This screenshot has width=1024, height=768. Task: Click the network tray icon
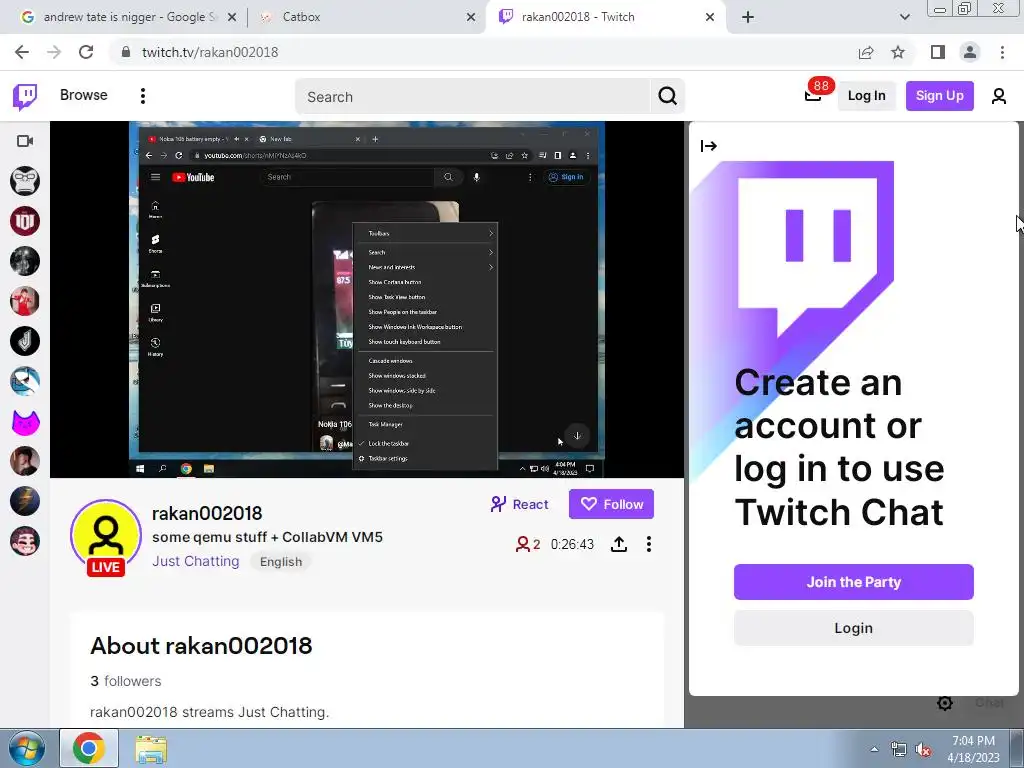pos(899,749)
